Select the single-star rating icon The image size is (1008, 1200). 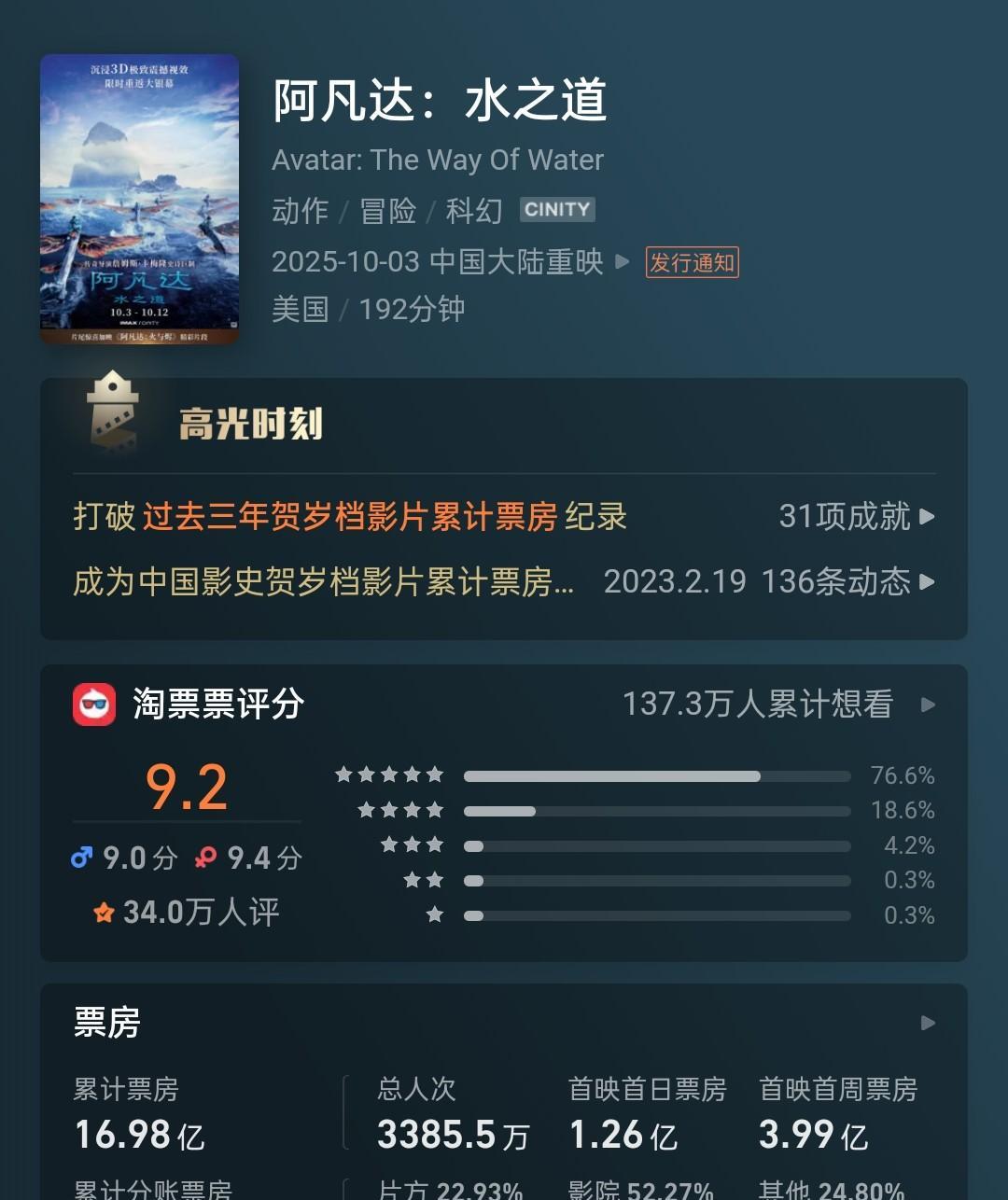[434, 914]
